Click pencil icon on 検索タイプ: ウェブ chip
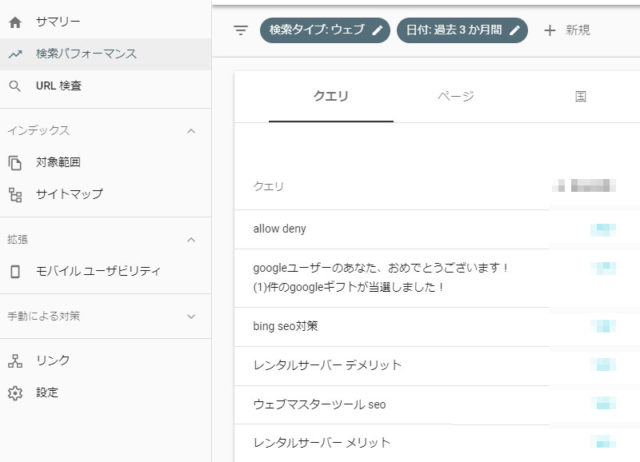 (x=378, y=30)
